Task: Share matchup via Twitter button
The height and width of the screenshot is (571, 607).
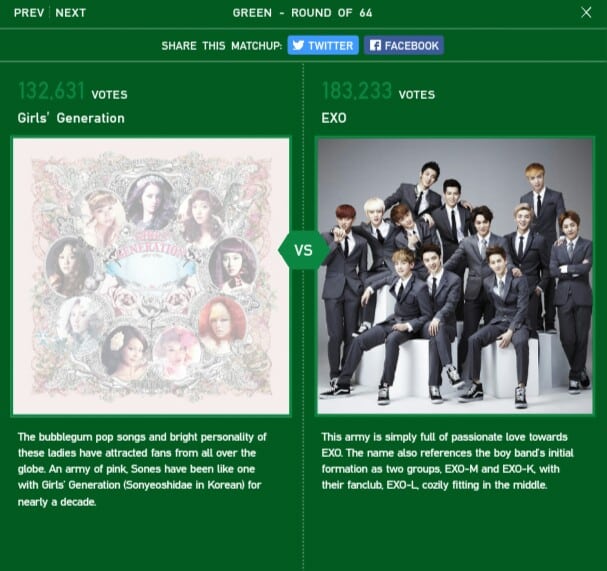Action: (x=323, y=45)
